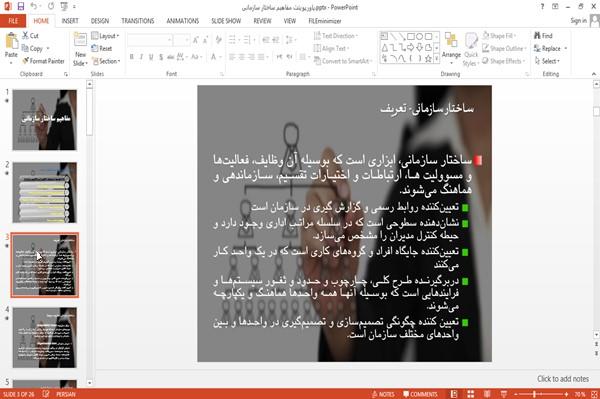This screenshot has width=600, height=399.
Task: Click Clear All Formatting icon
Action: 219,40
